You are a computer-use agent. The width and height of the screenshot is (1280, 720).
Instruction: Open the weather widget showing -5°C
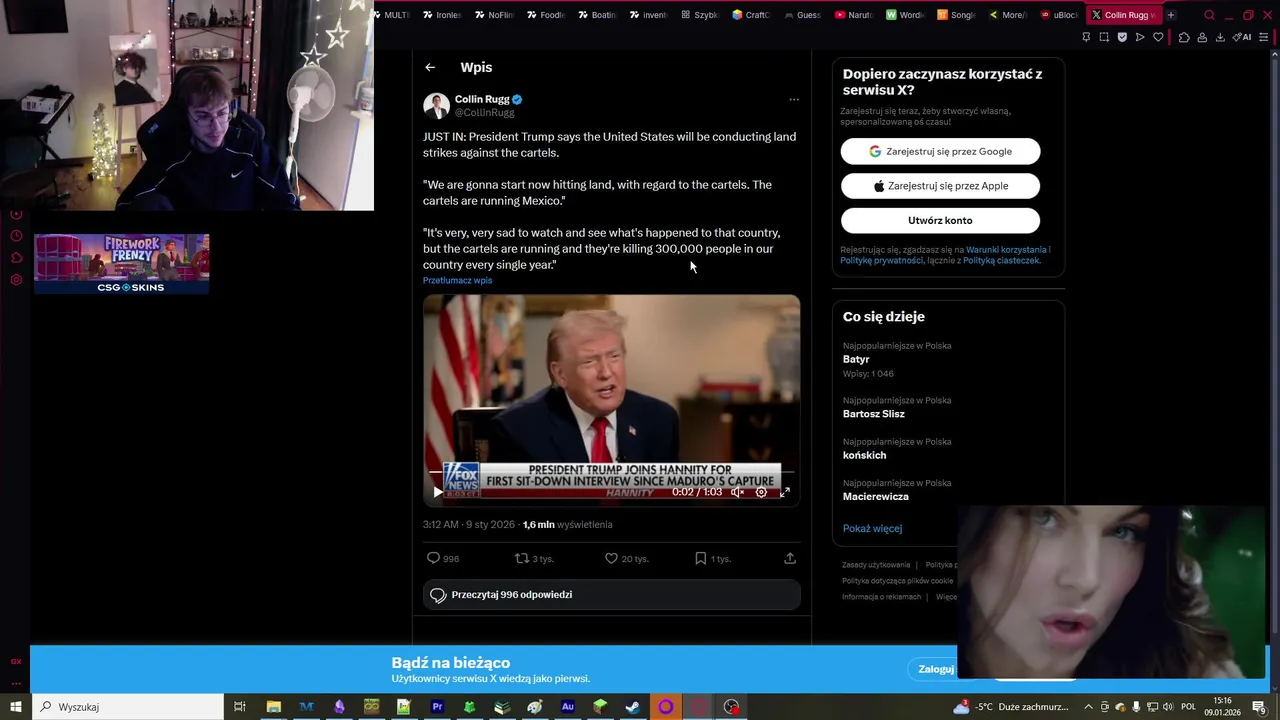tap(1011, 707)
